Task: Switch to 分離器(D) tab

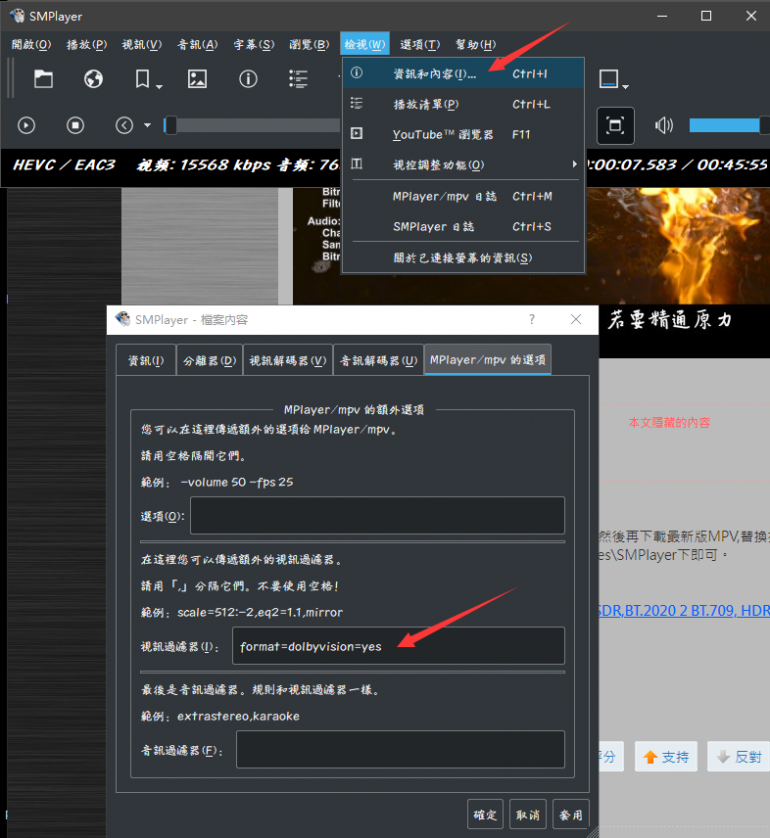Action: pos(209,361)
